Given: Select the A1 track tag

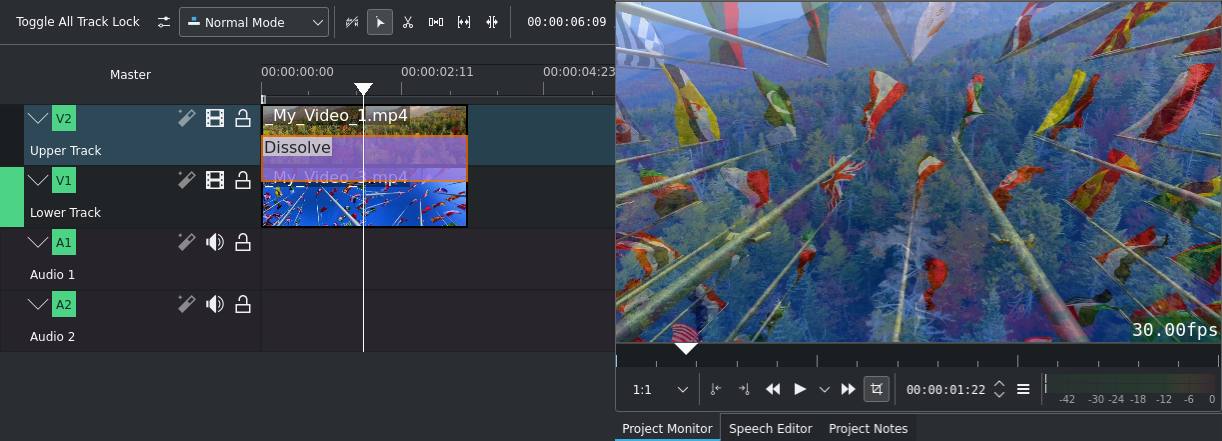Looking at the screenshot, I should click(64, 243).
